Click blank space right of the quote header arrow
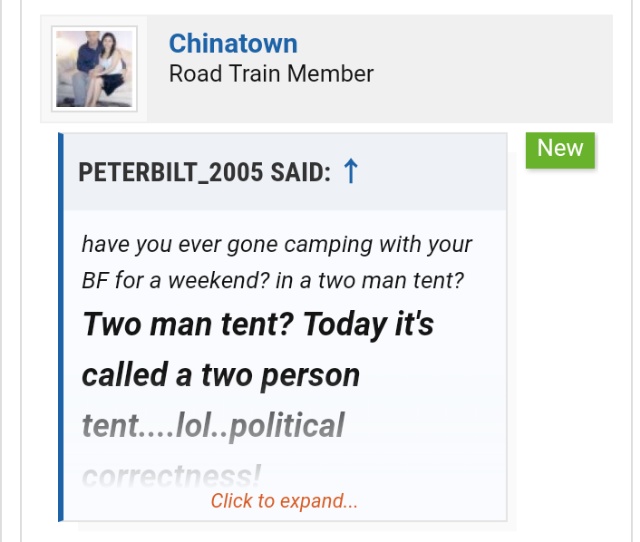The image size is (640, 542). click(x=440, y=172)
